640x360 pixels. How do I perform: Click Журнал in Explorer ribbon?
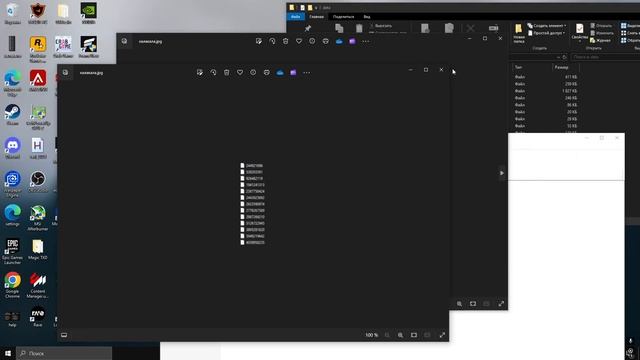tap(600, 40)
